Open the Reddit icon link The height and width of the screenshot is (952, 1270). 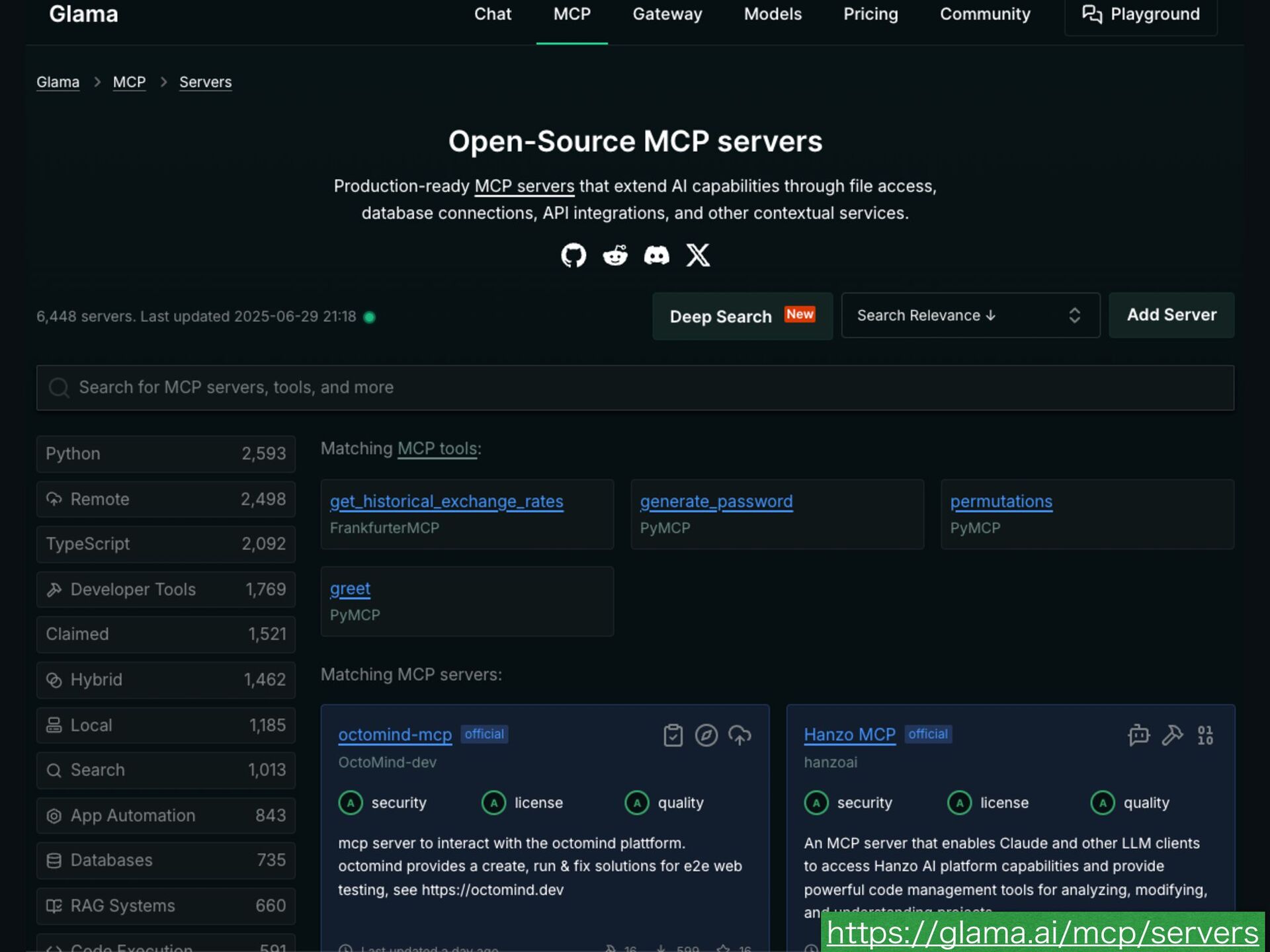point(615,255)
